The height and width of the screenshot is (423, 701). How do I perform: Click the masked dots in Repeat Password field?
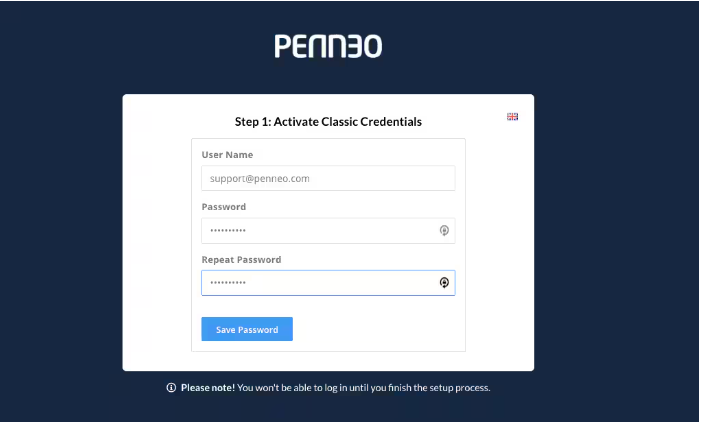pyautogui.click(x=228, y=283)
